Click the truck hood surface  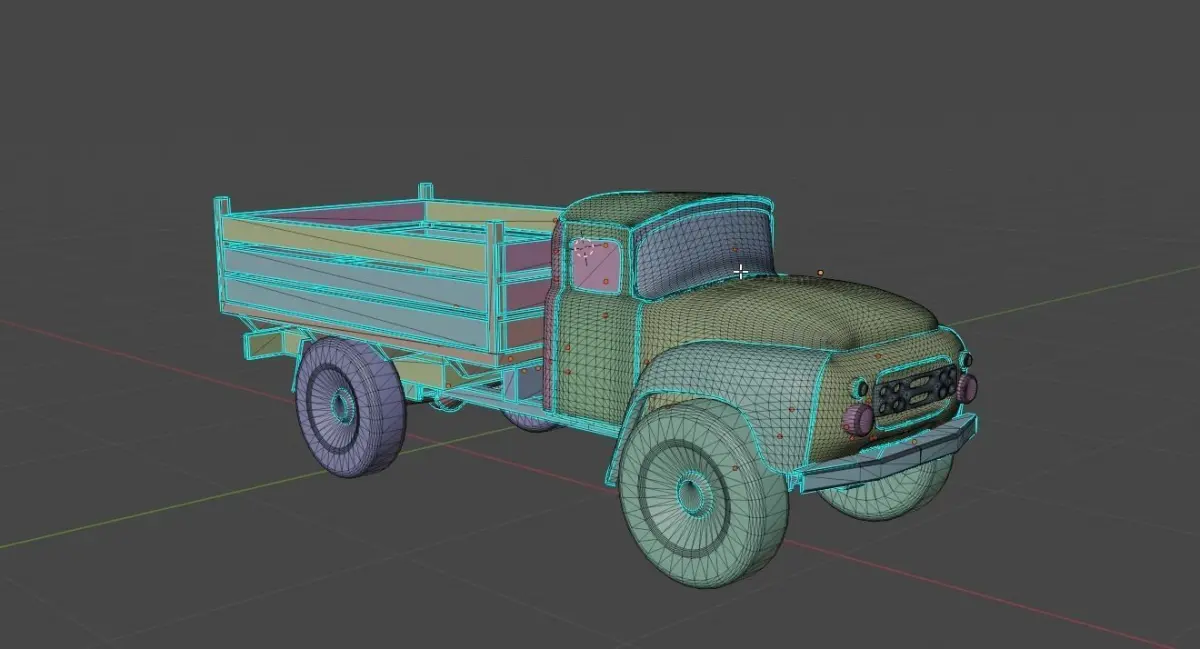[790, 312]
